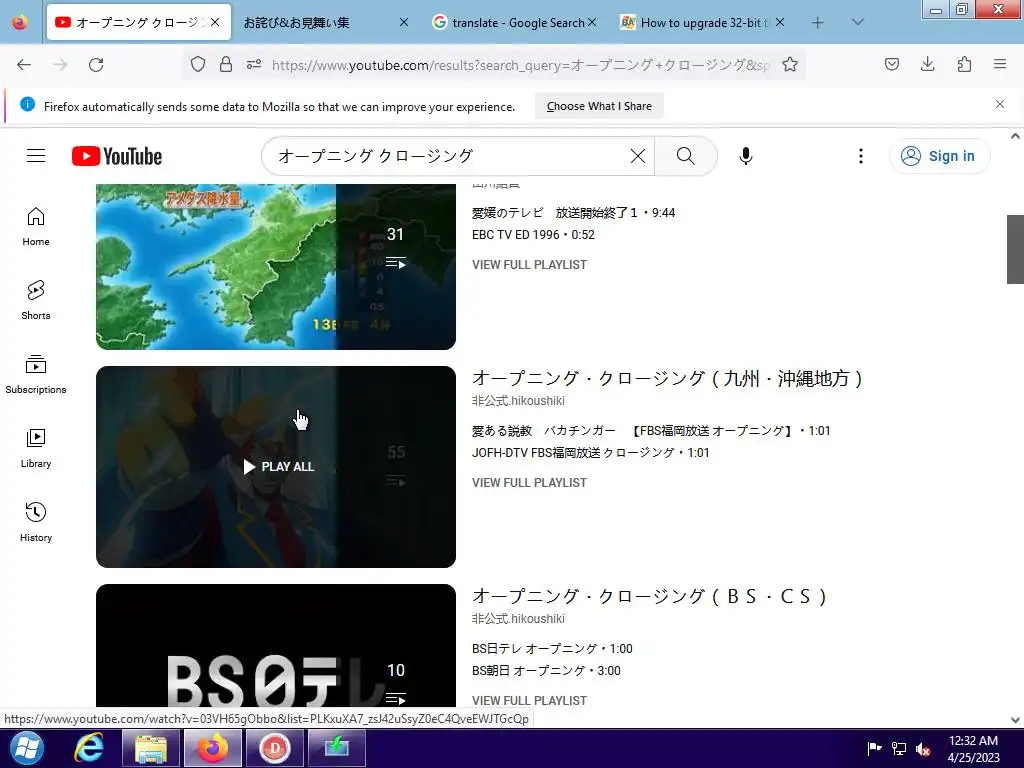Open the site permissions icon in the address bar
1024x768 pixels.
[254, 64]
